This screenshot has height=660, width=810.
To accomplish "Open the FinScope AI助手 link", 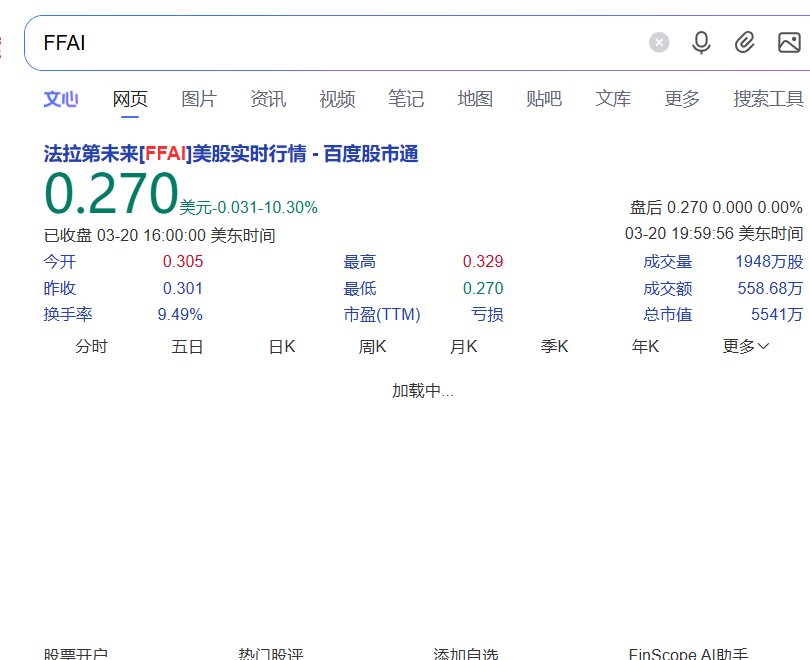I will (688, 654).
